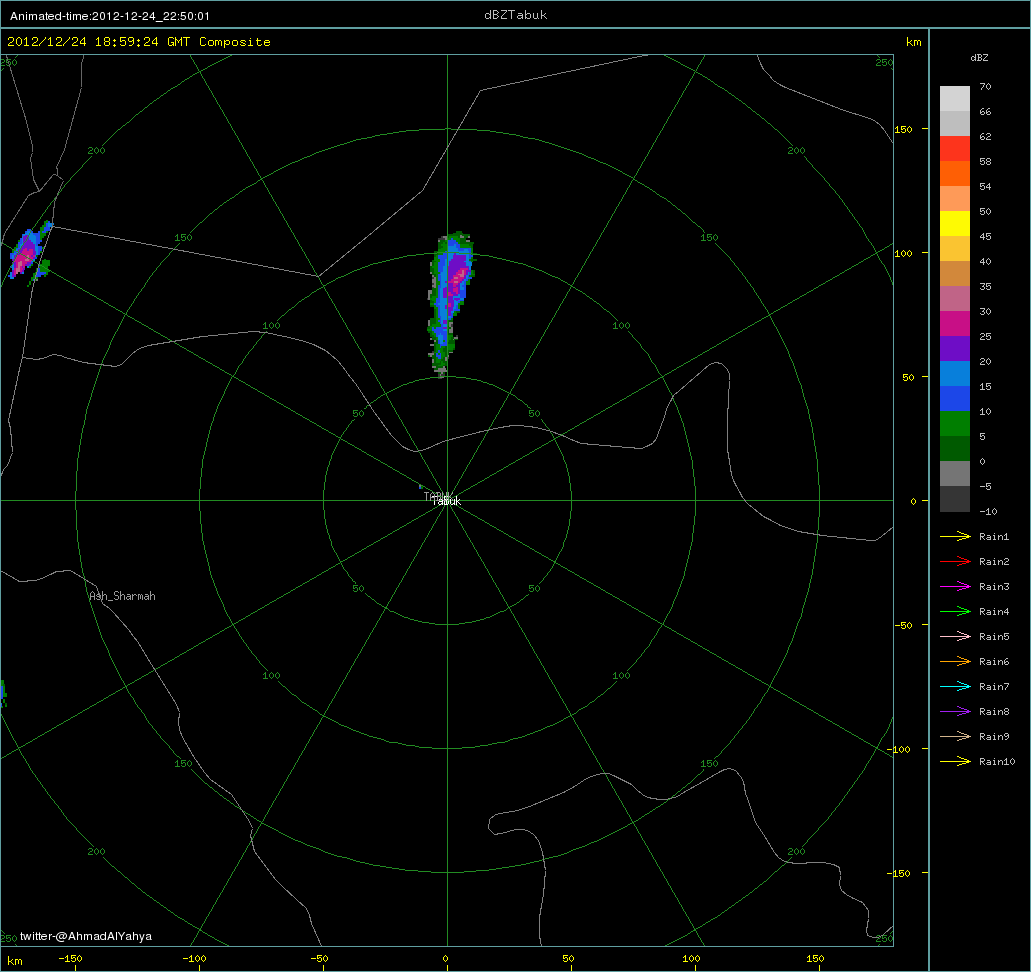The width and height of the screenshot is (1031, 972).
Task: Pick the light blue 15–20 dBZ swatch
Action: pos(955,374)
